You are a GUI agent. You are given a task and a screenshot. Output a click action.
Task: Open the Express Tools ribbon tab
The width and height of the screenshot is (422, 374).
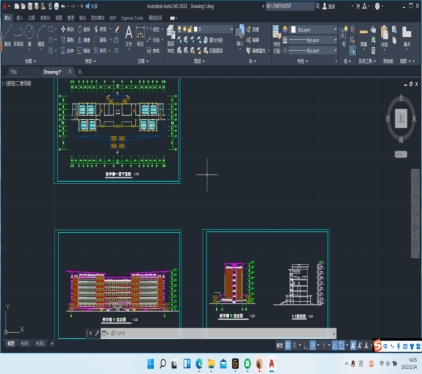pos(132,18)
